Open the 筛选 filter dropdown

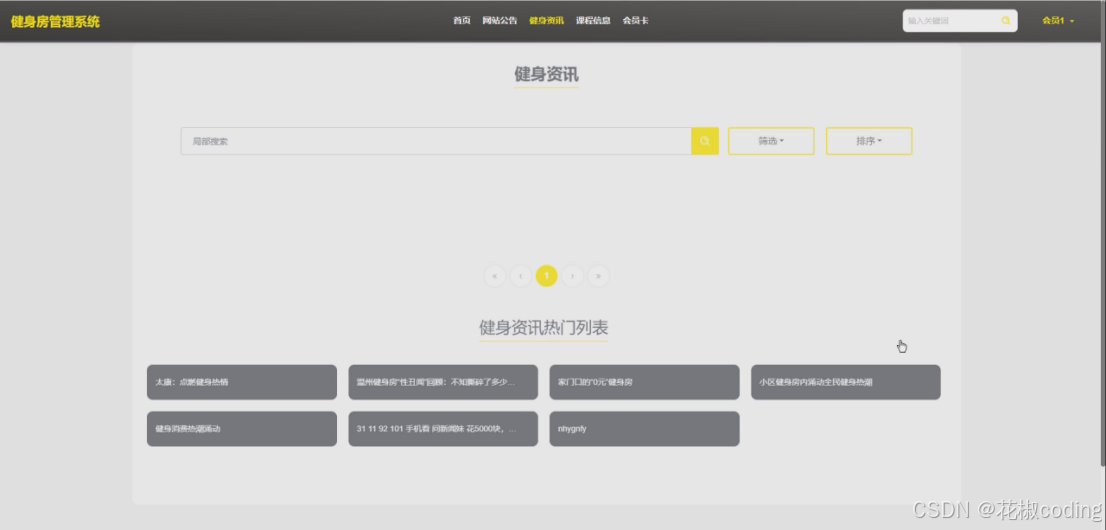click(x=771, y=141)
